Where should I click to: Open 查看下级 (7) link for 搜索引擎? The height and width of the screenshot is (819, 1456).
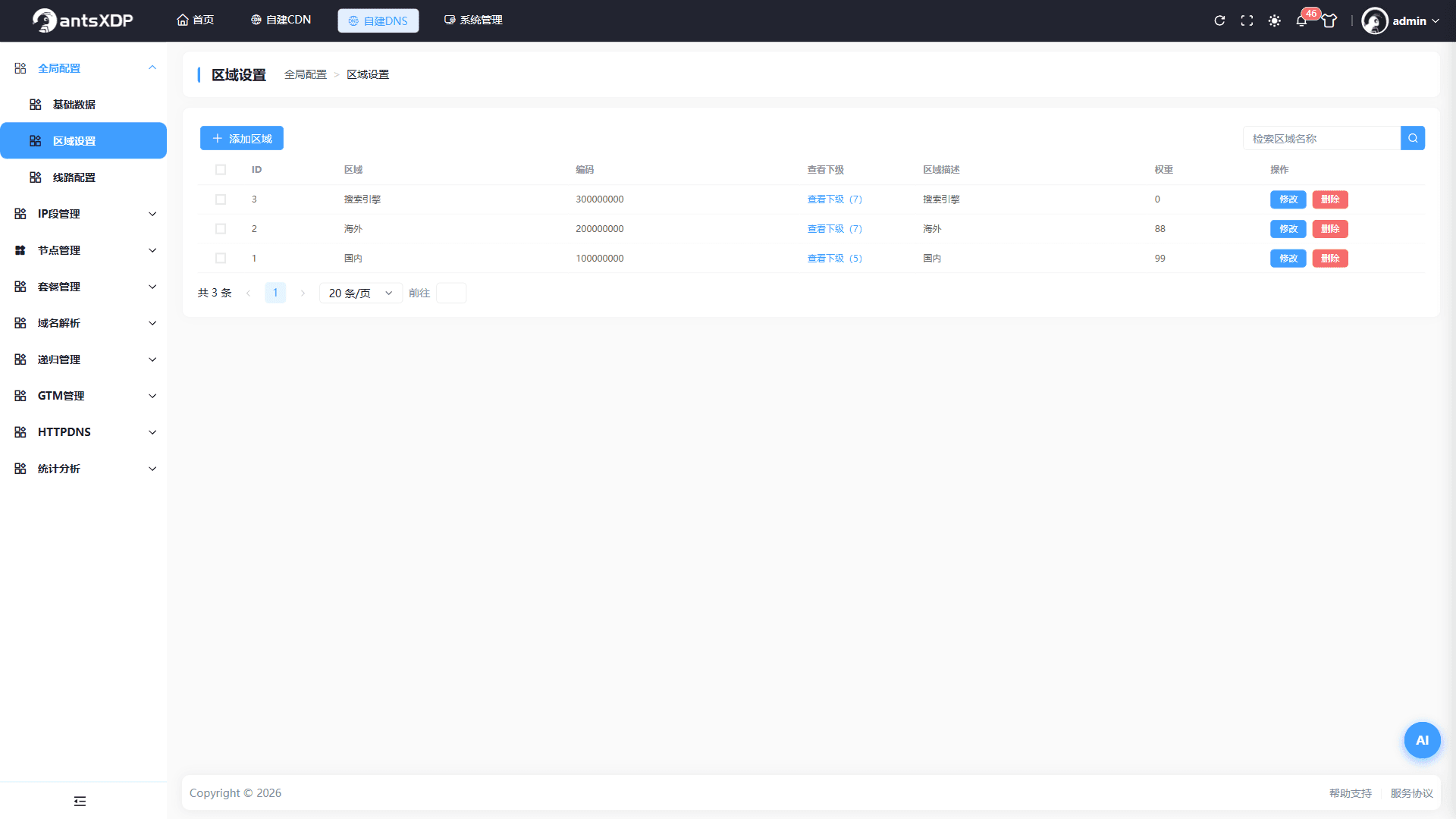pyautogui.click(x=835, y=199)
